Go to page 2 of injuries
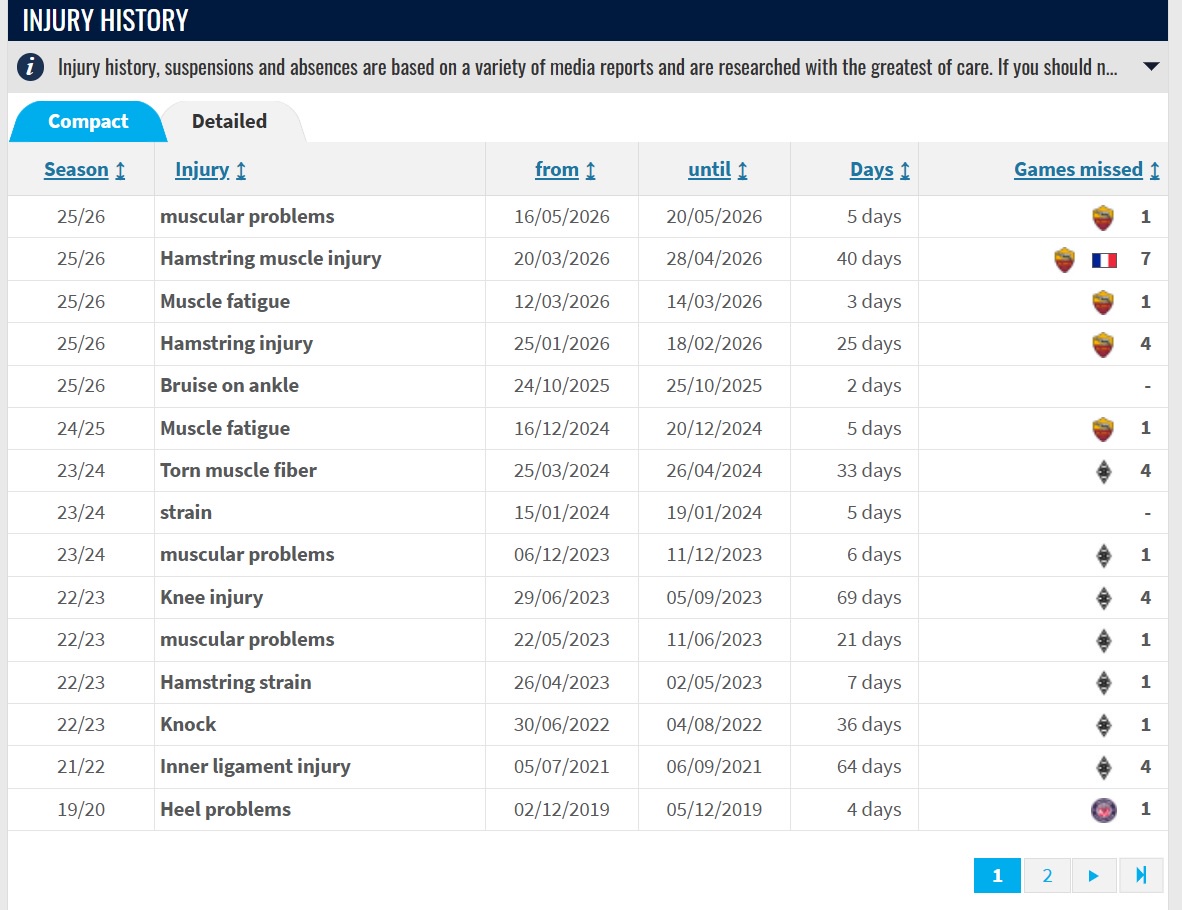The width and height of the screenshot is (1182, 910). [1047, 875]
